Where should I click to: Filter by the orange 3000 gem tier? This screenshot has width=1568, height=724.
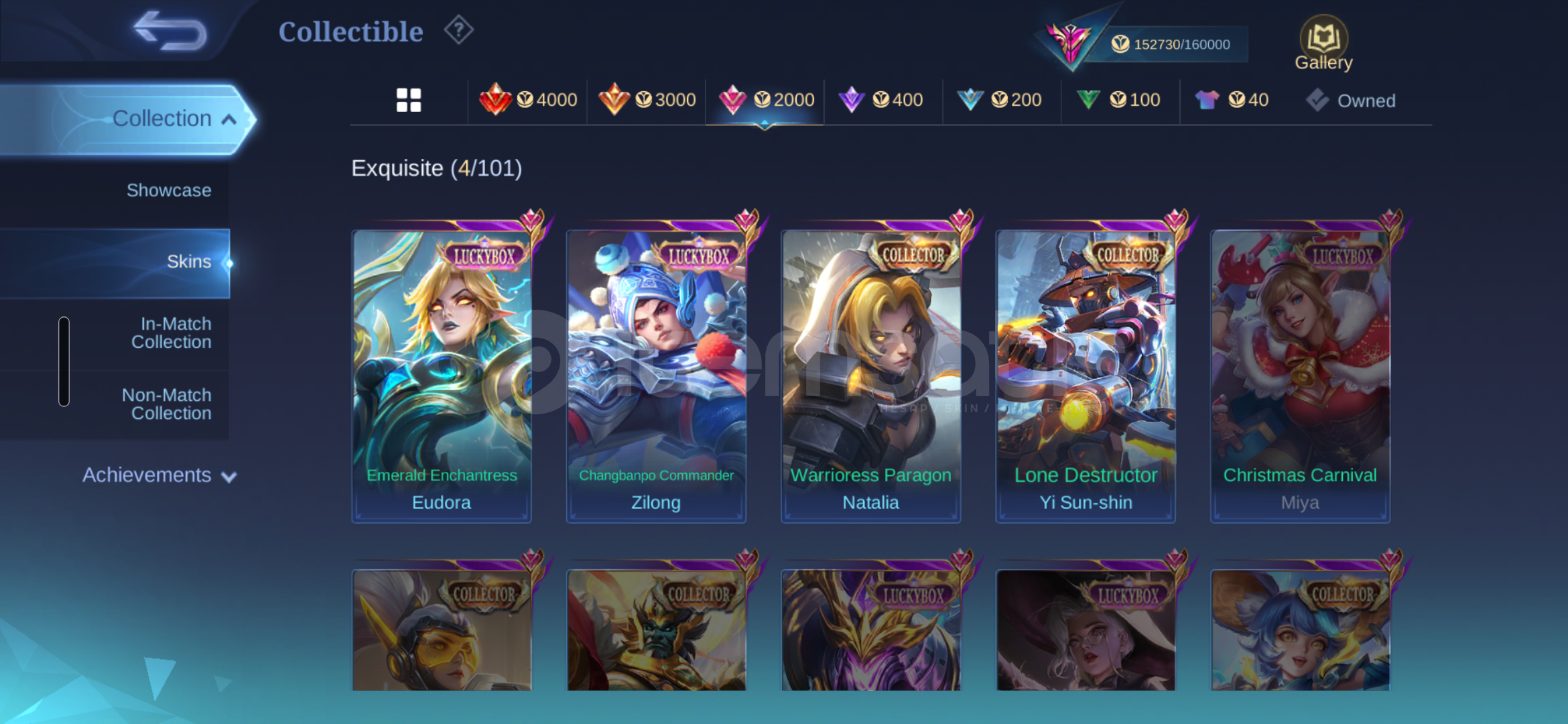point(647,100)
